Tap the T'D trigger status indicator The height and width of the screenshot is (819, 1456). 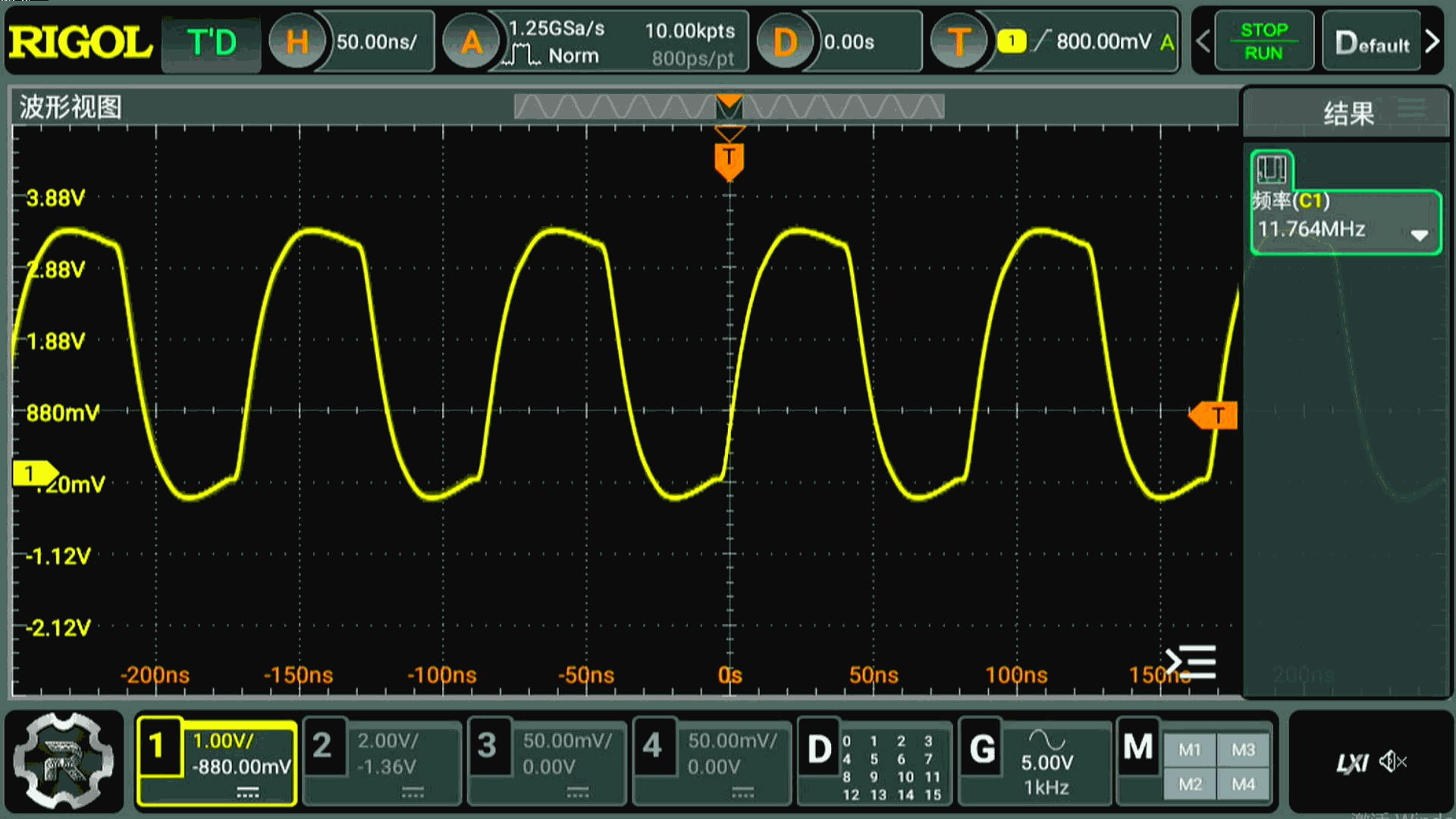(x=212, y=42)
